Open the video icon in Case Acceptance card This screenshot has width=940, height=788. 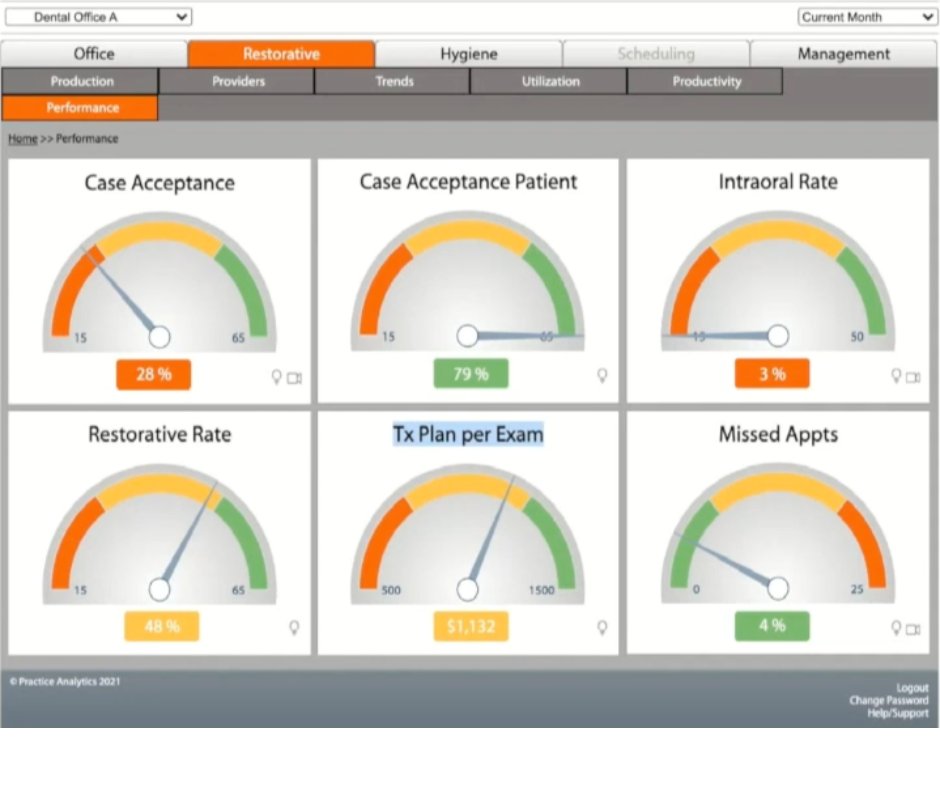tap(294, 378)
